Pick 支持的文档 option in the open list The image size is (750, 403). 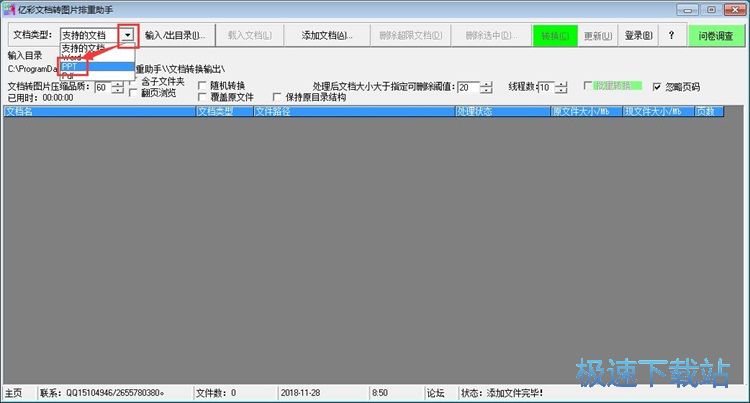[x=97, y=48]
